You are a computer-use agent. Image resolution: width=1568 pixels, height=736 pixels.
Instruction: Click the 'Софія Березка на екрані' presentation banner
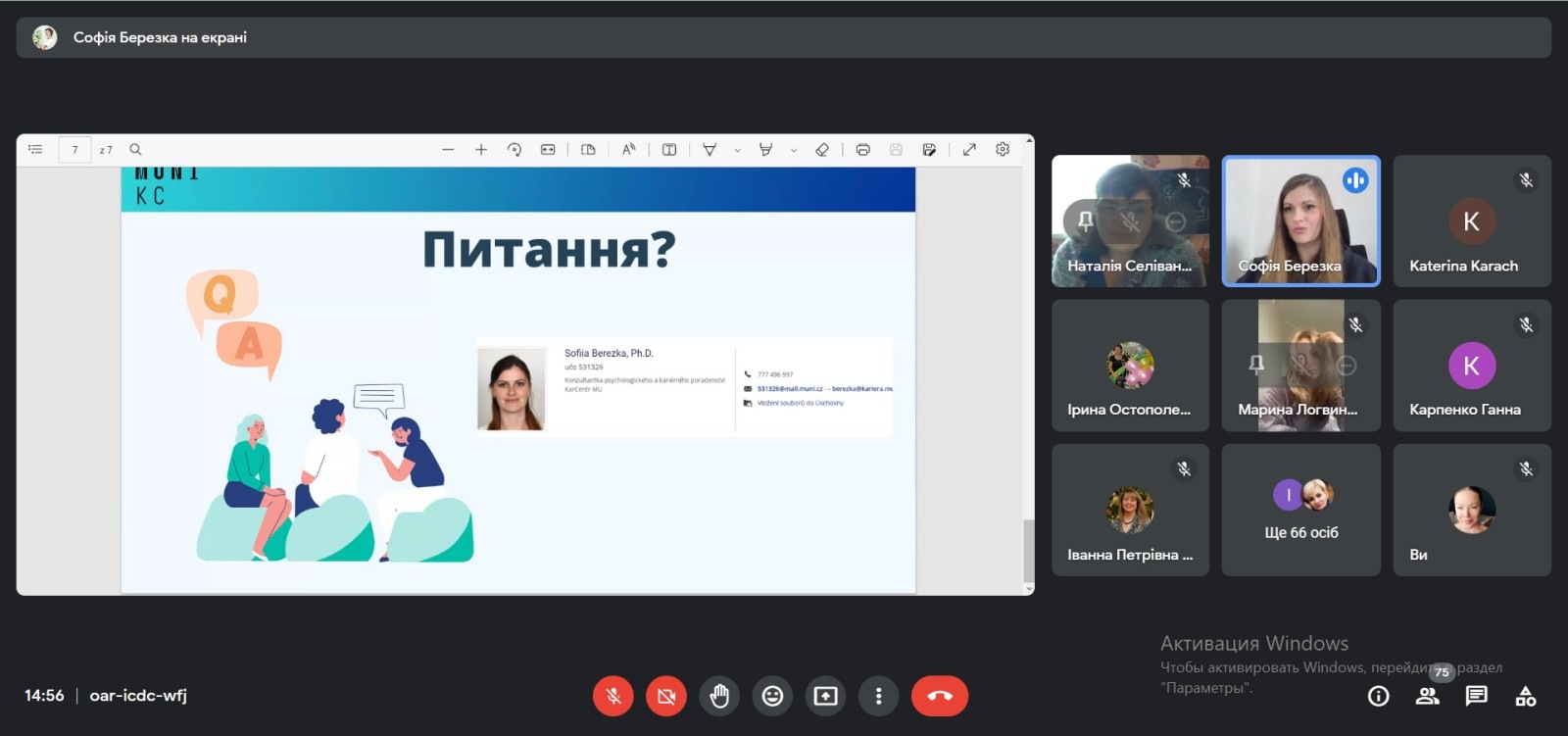784,37
